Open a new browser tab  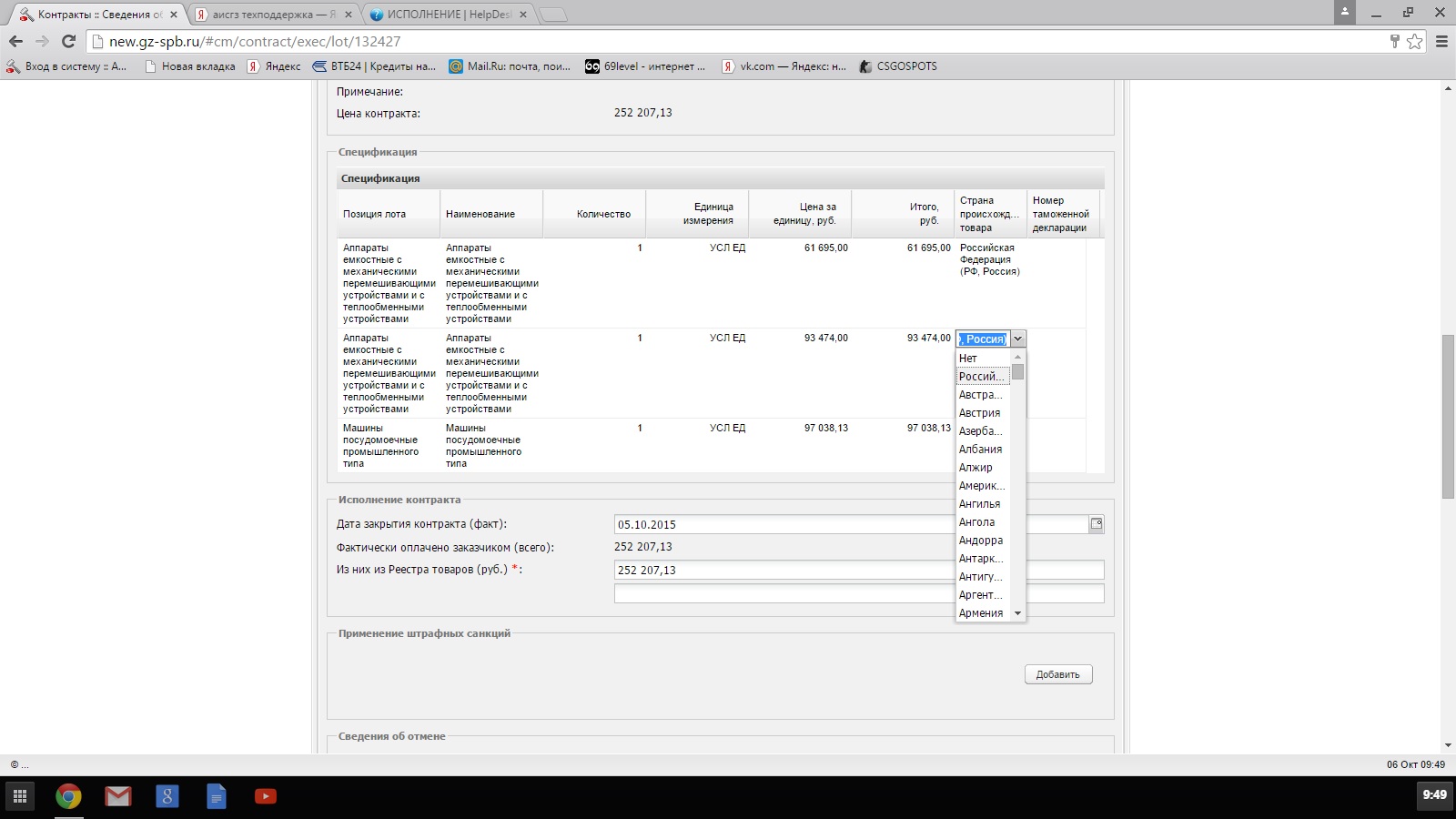pos(552,15)
